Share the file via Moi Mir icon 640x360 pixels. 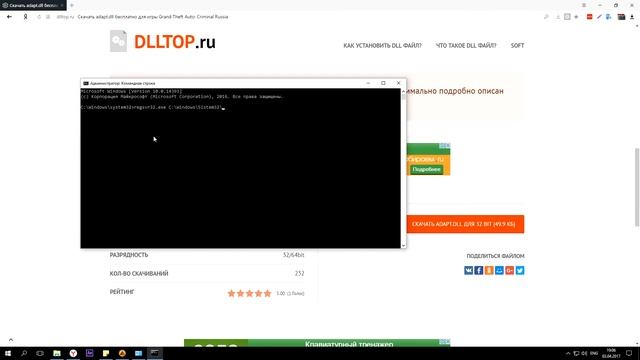pos(499,270)
